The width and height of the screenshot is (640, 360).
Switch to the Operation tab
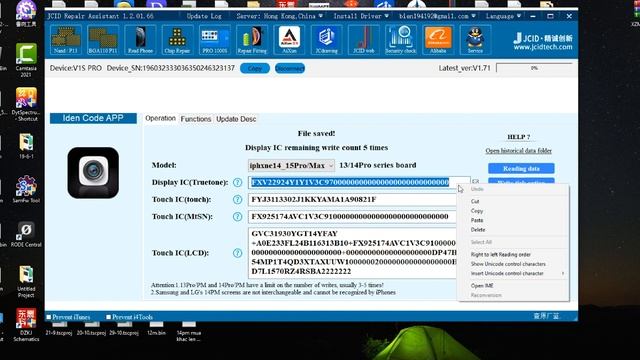coord(160,118)
